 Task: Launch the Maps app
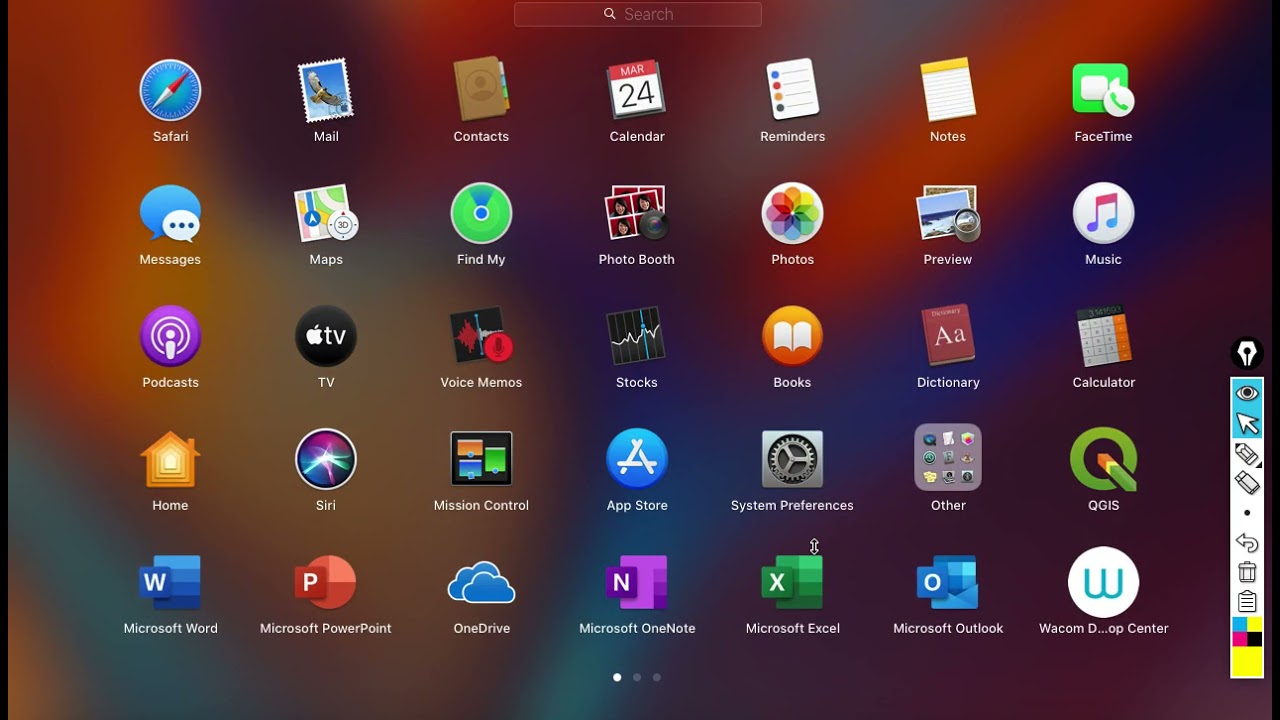[x=326, y=213]
